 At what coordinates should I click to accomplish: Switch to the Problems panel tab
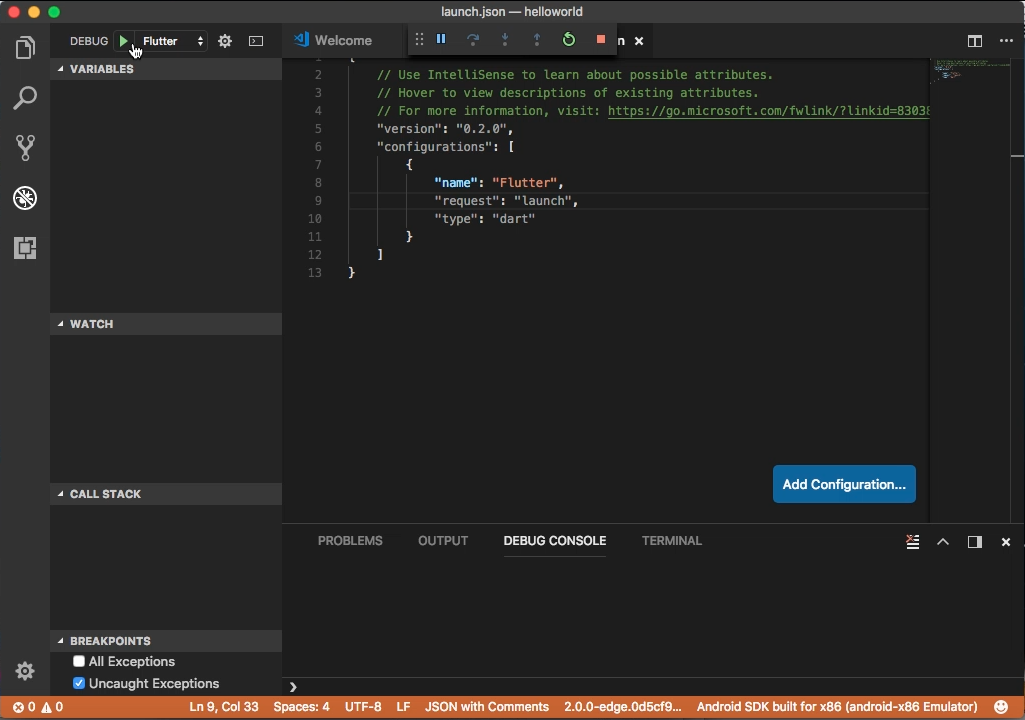(x=350, y=541)
